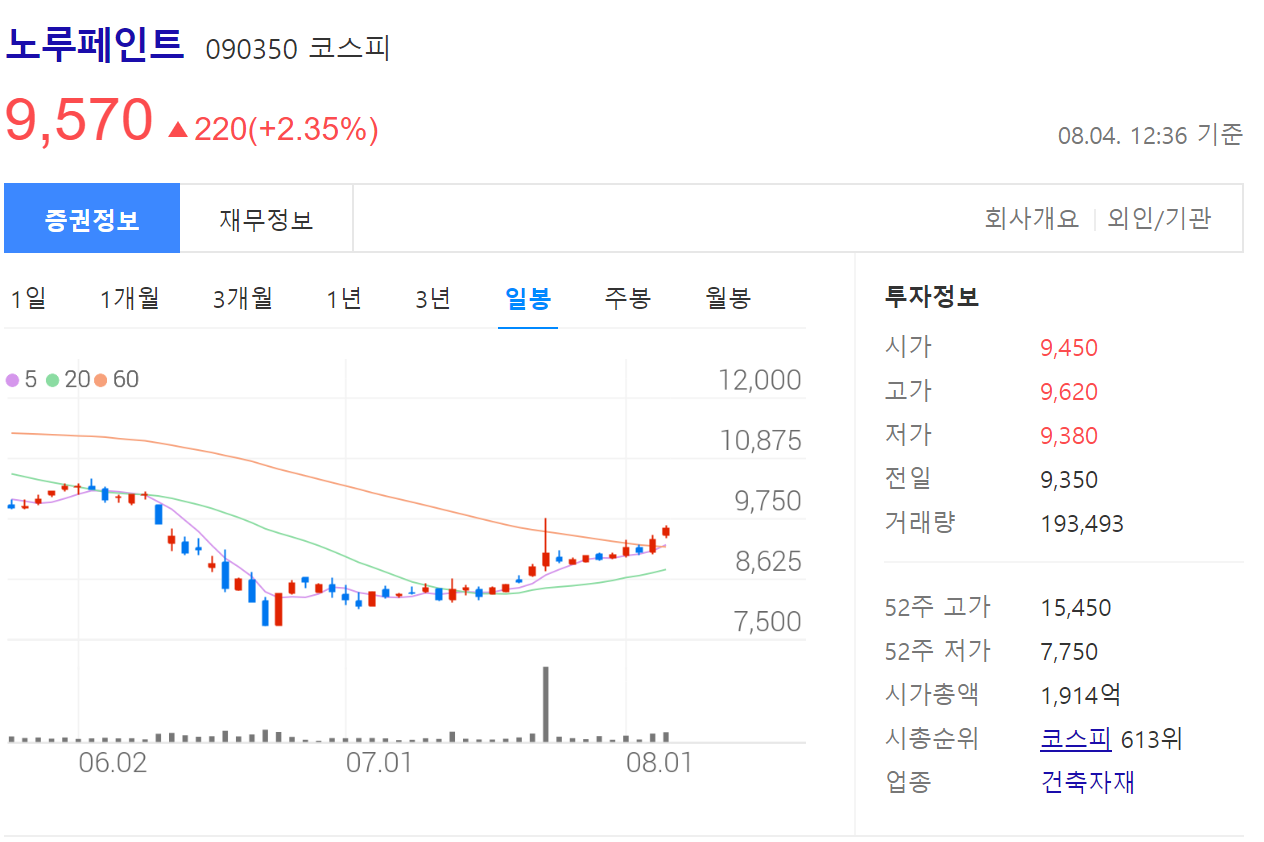Open the 외인/기관 link

click(1159, 219)
